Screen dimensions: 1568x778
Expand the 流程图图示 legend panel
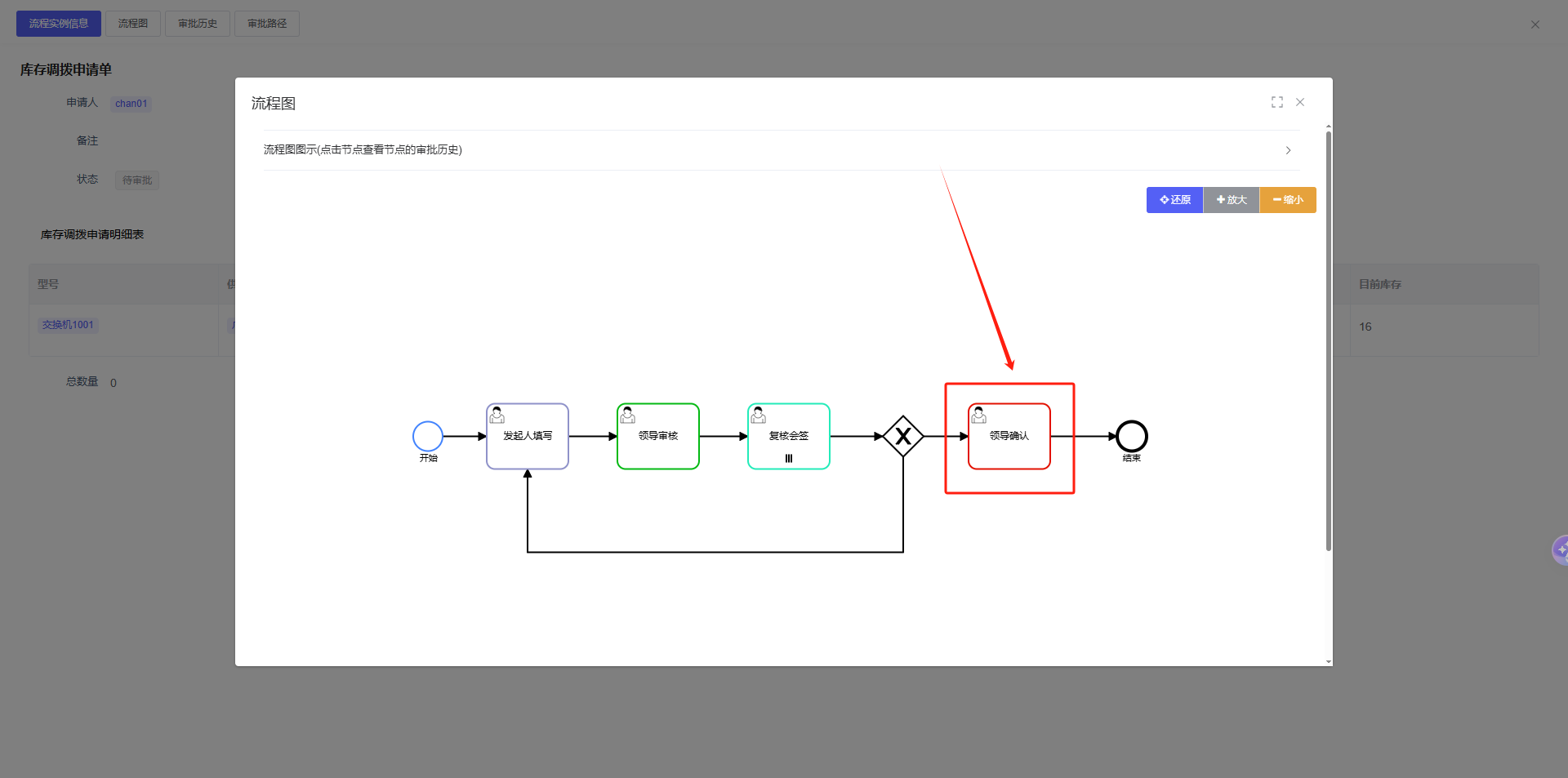click(x=363, y=150)
